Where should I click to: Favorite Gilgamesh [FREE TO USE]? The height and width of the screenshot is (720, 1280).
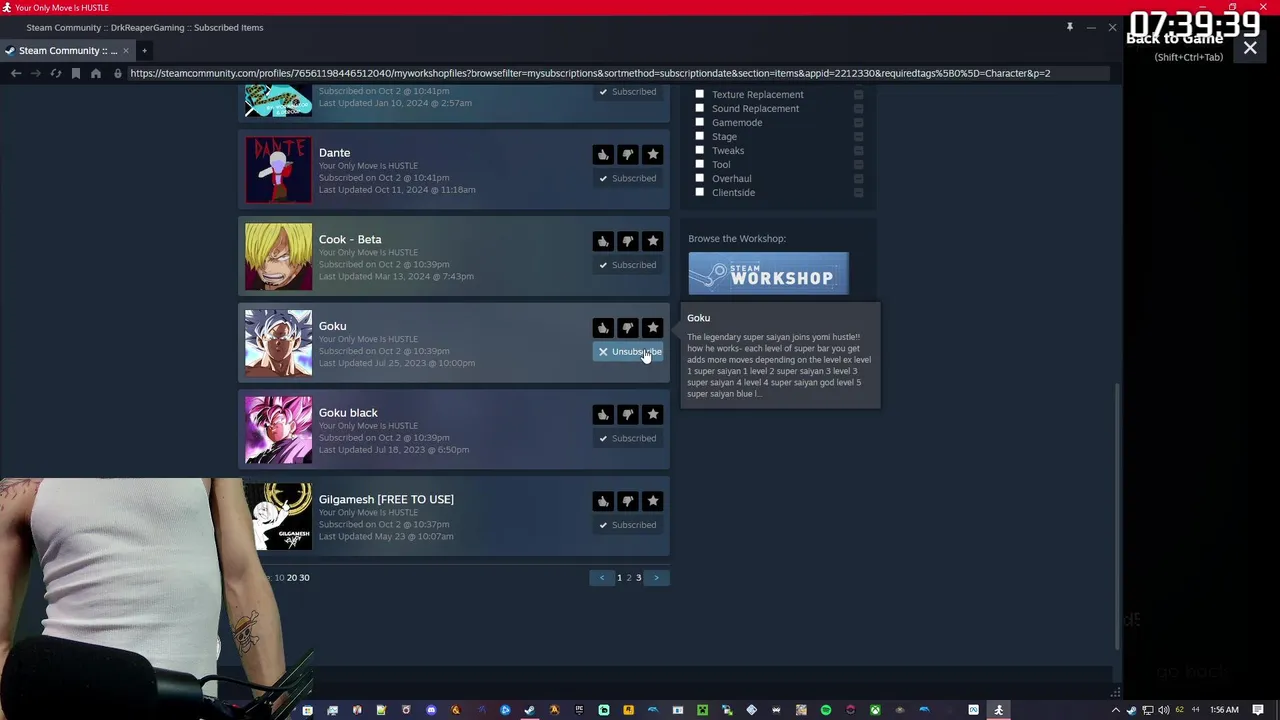click(x=653, y=501)
